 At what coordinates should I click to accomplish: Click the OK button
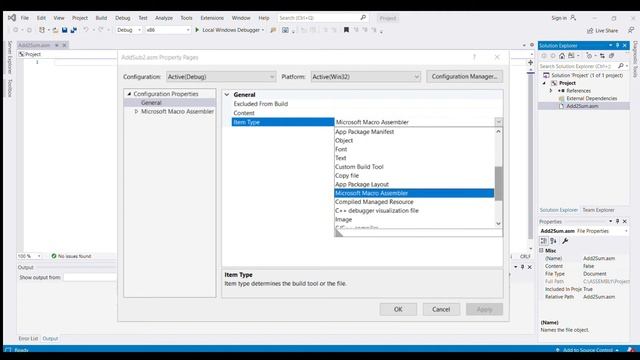coord(398,309)
